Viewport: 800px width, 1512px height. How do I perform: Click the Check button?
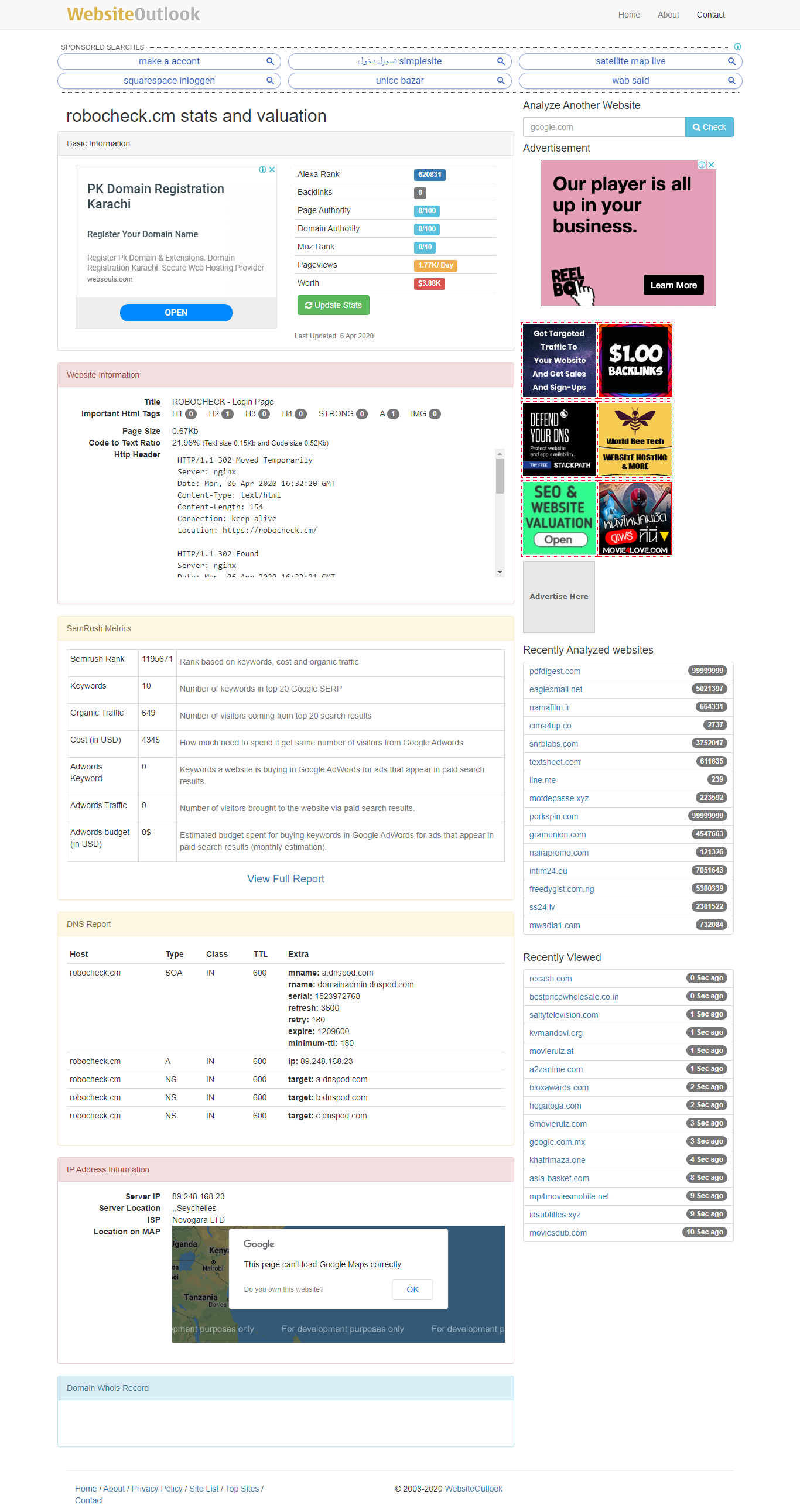[x=709, y=127]
